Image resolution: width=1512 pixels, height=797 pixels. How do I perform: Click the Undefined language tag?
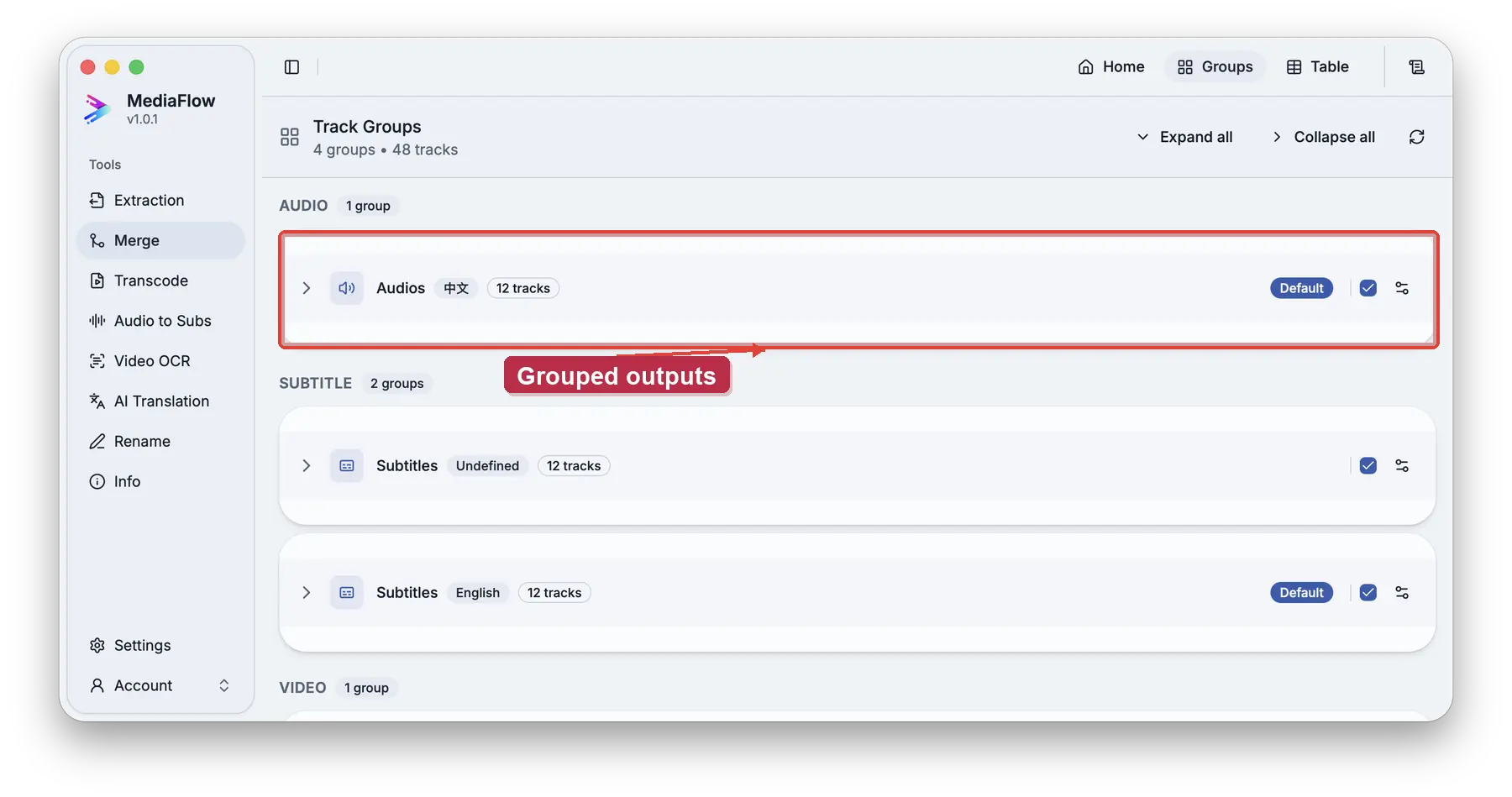pos(487,466)
